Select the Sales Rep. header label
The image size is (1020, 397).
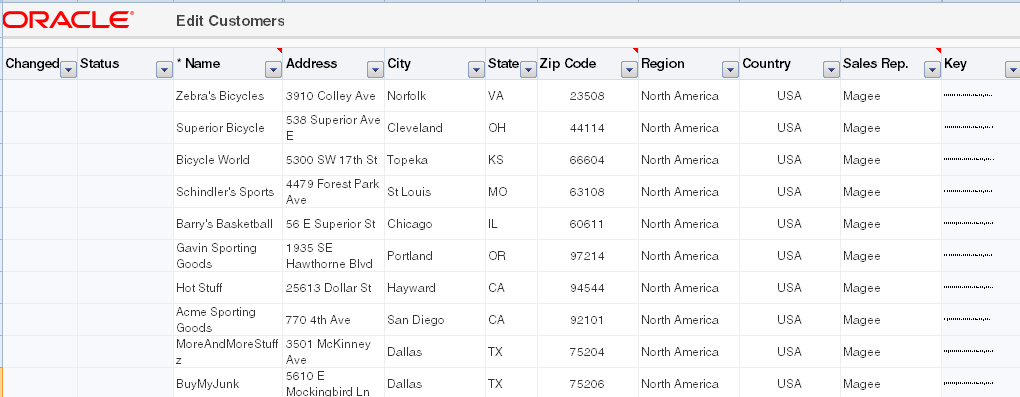point(876,64)
